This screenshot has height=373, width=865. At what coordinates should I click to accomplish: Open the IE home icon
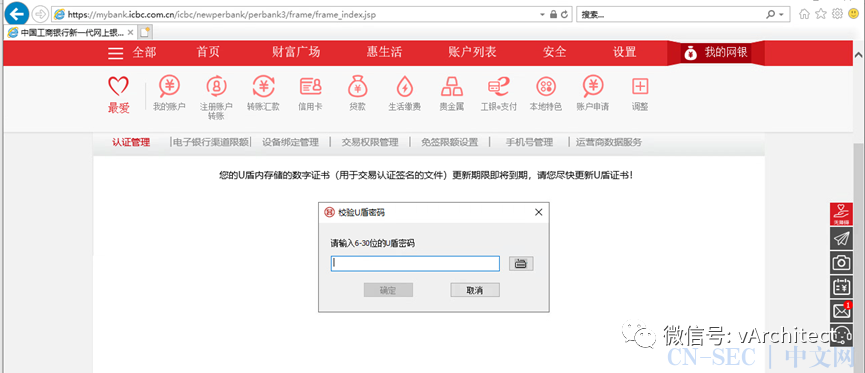coord(804,14)
